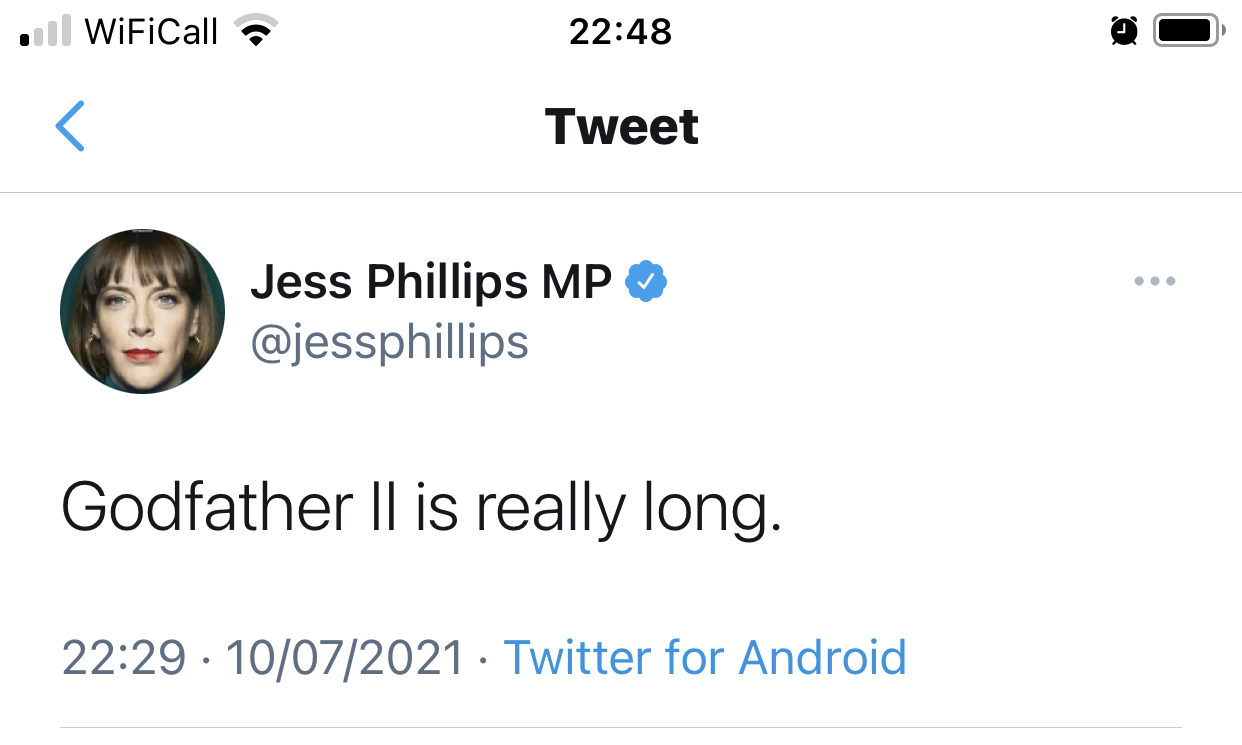Tap the battery indicator icon
The image size is (1242, 745).
pos(1188,32)
